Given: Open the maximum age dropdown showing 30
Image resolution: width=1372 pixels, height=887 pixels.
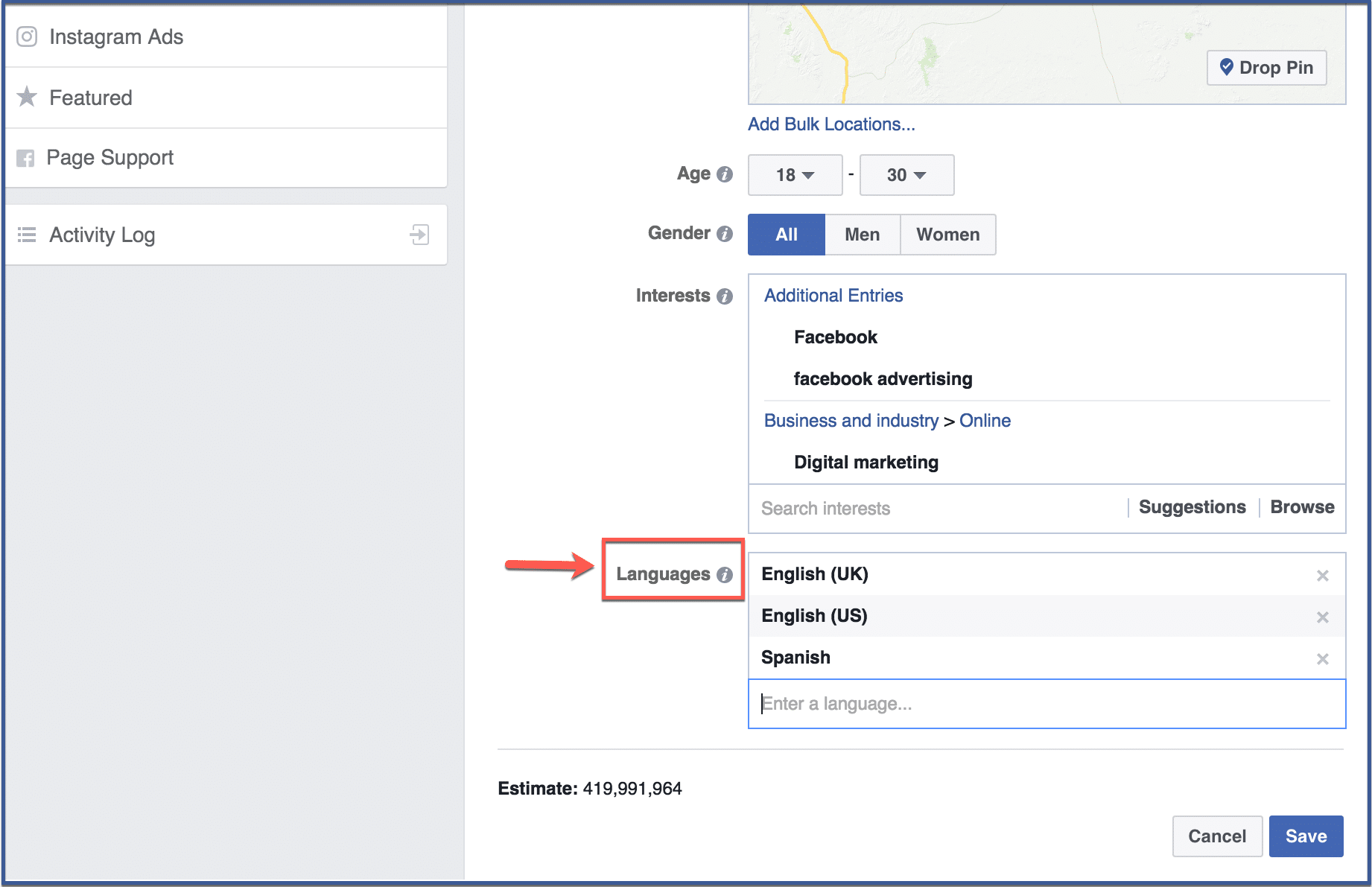Looking at the screenshot, I should 906,175.
